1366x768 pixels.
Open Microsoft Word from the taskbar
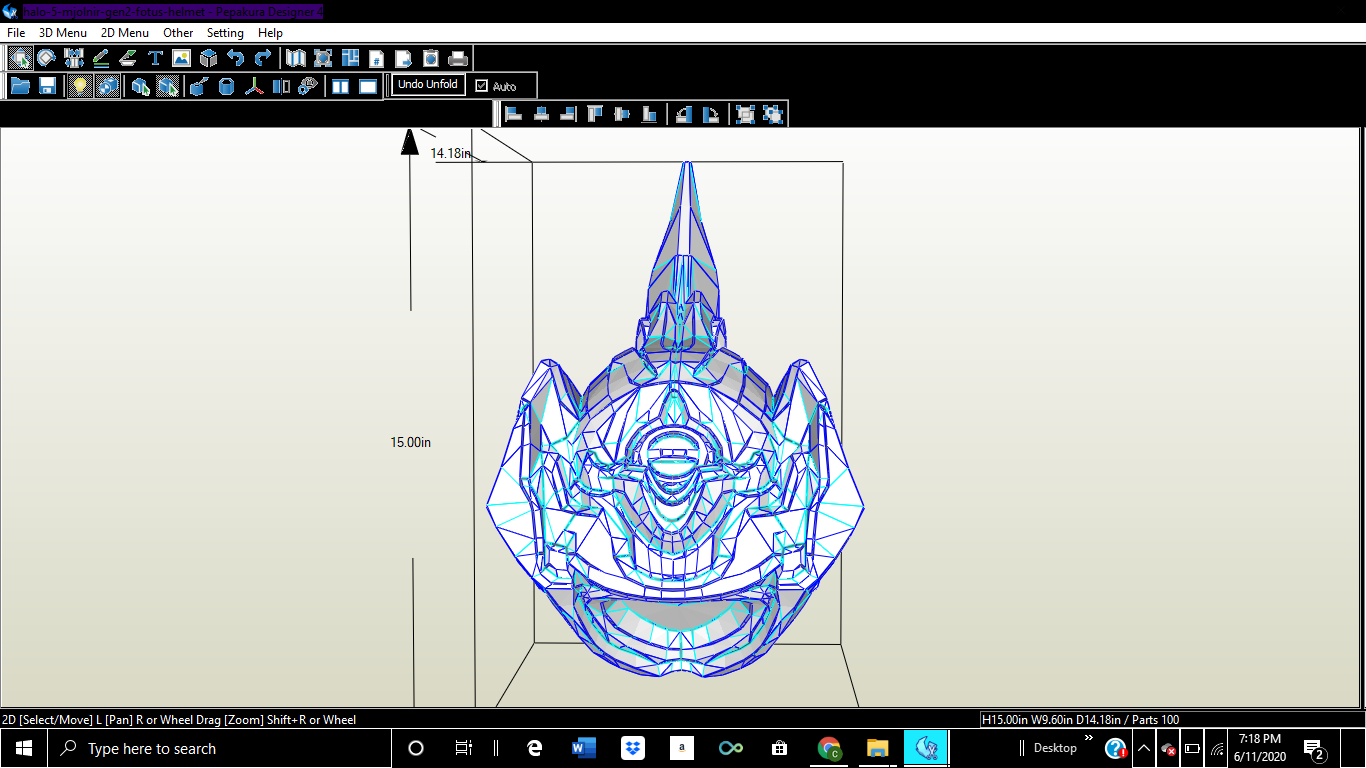coord(584,748)
